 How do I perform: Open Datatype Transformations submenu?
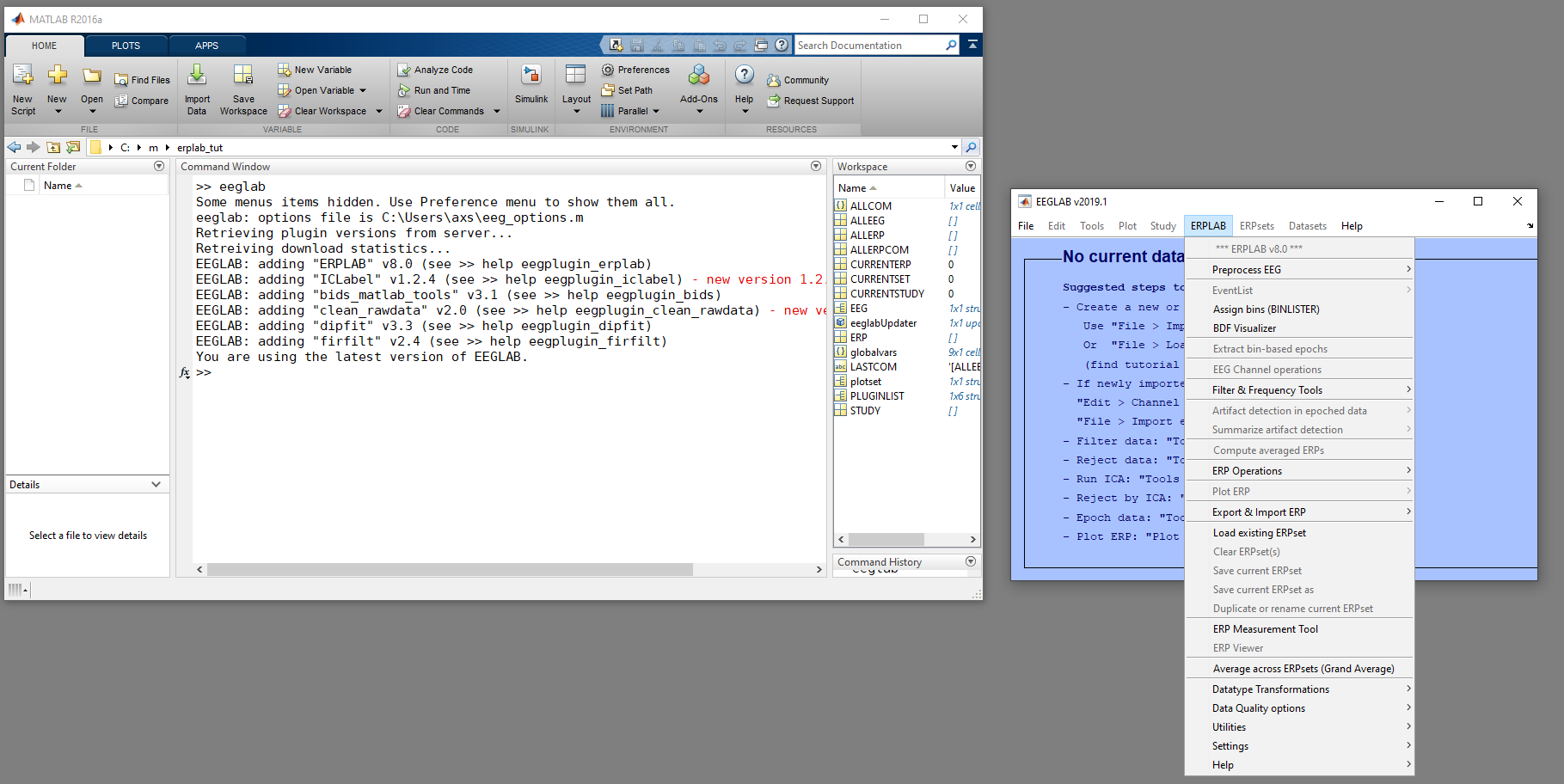tap(1300, 689)
